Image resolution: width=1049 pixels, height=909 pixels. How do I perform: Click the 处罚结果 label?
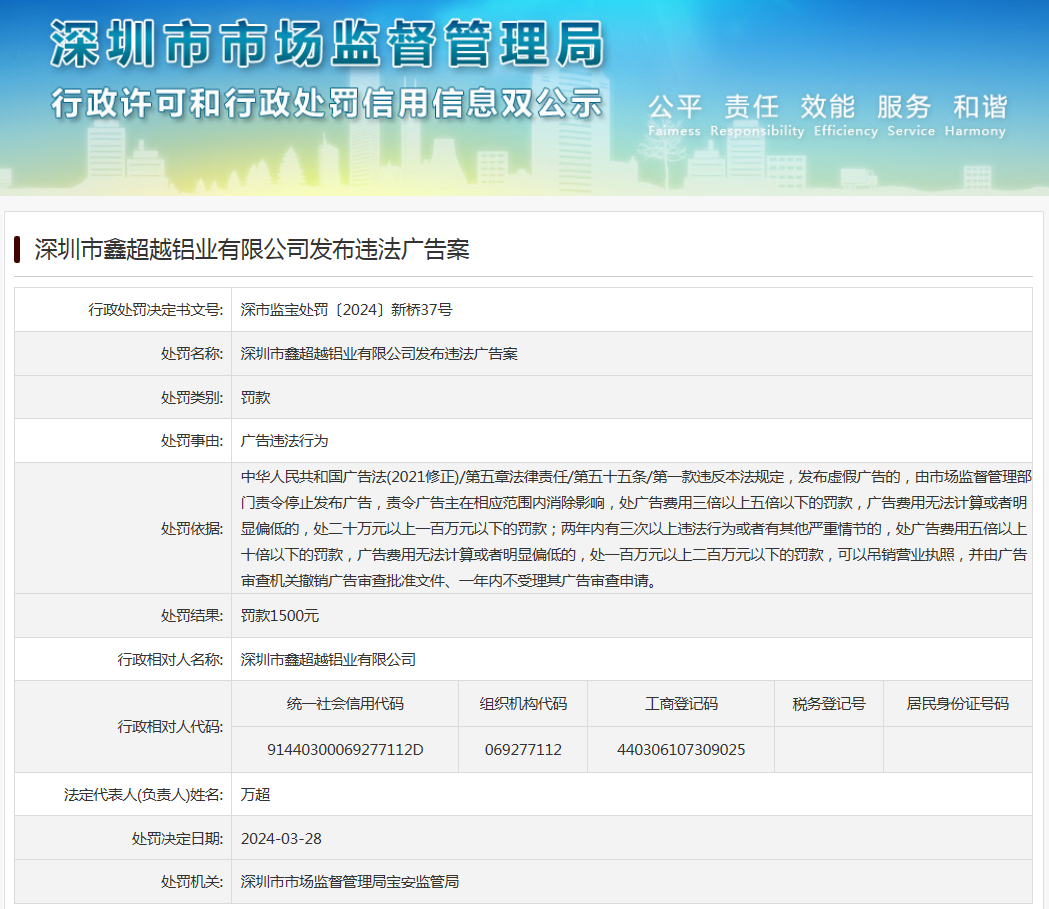coord(192,615)
